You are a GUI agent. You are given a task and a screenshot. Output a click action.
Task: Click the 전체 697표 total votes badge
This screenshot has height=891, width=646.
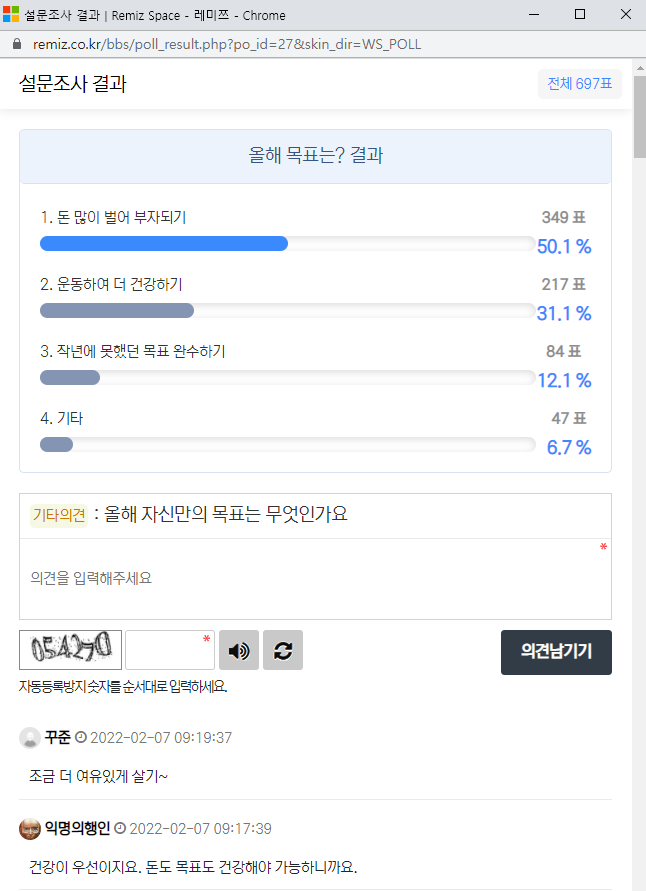coord(579,84)
